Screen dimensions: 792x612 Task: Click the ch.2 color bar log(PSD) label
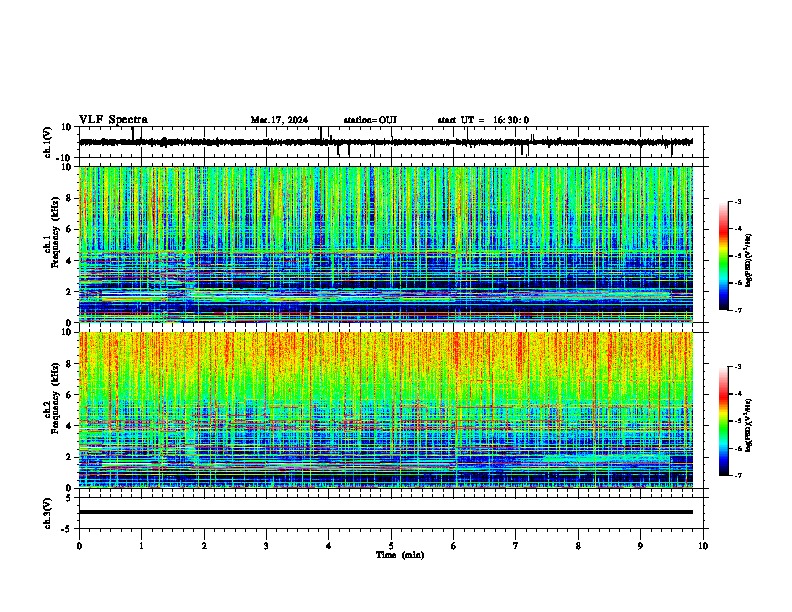coord(749,425)
